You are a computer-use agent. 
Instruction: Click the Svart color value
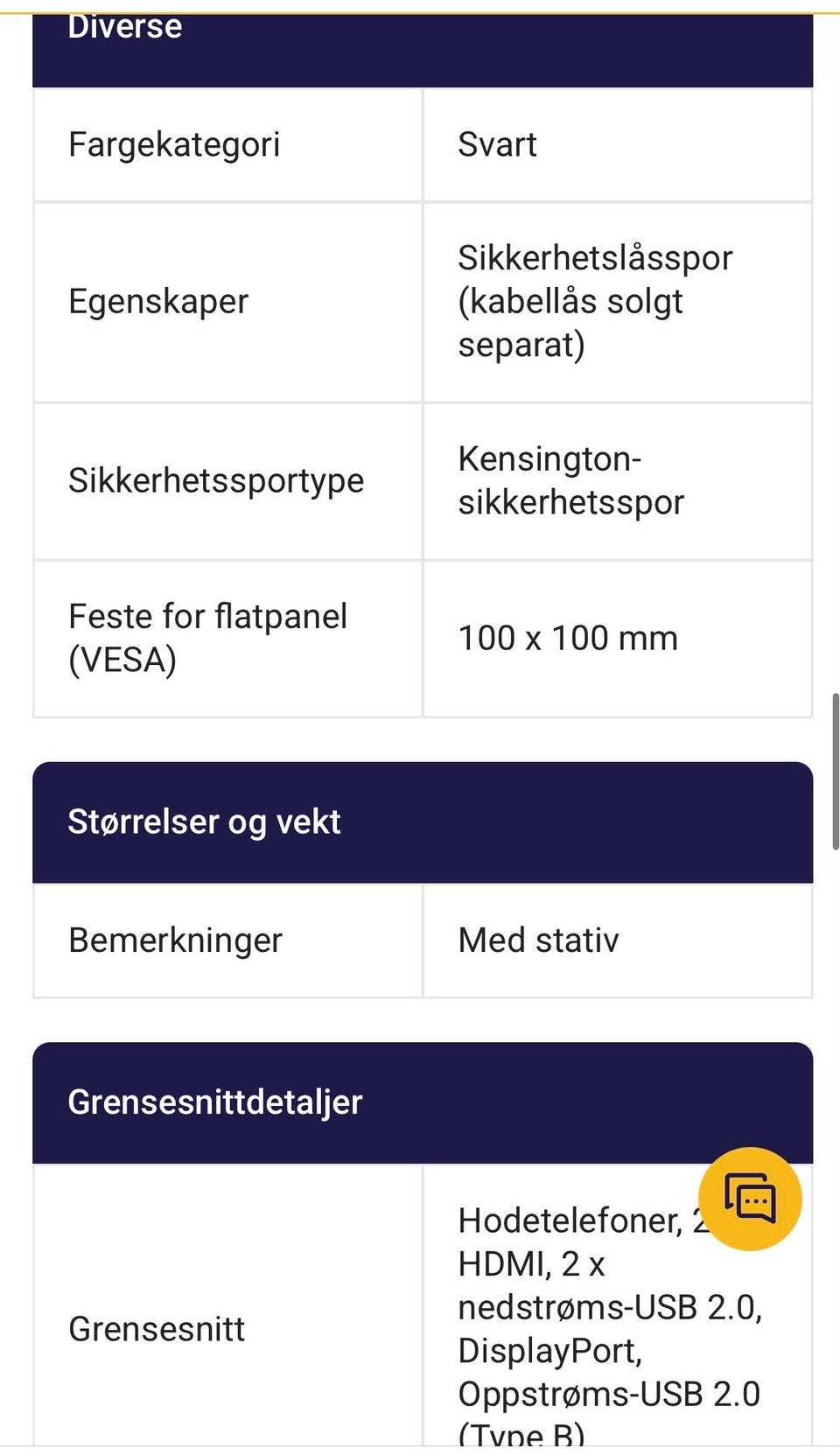tap(497, 145)
